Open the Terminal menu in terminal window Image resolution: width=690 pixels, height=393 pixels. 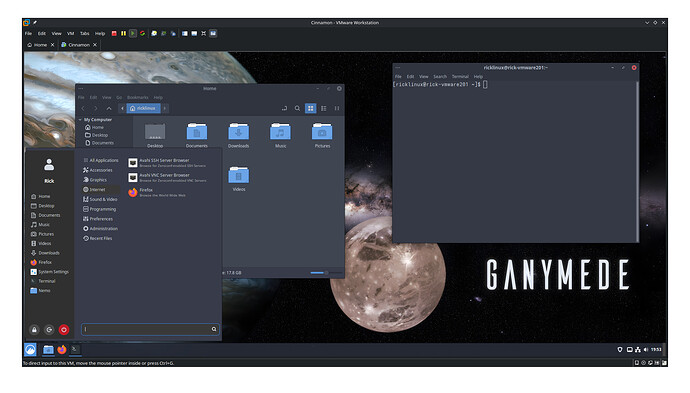[x=460, y=77]
